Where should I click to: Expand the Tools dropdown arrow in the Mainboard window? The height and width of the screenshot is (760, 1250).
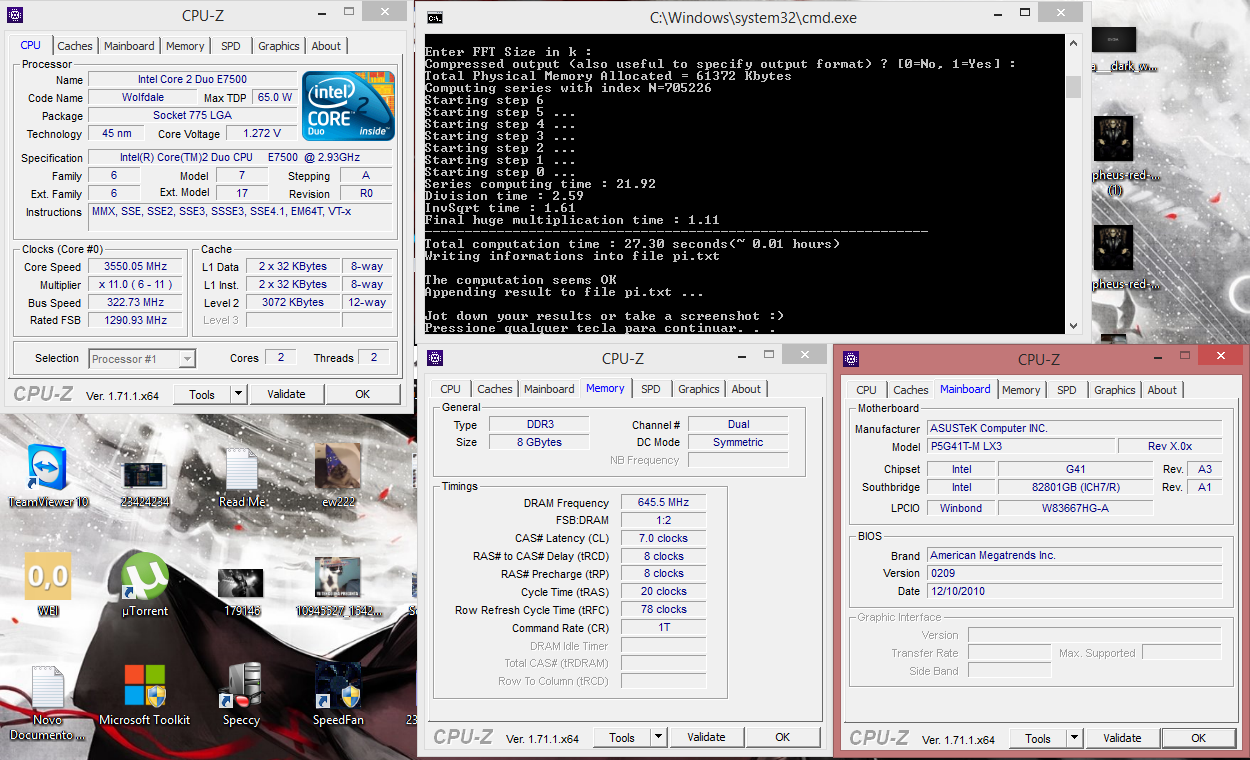pyautogui.click(x=1074, y=738)
